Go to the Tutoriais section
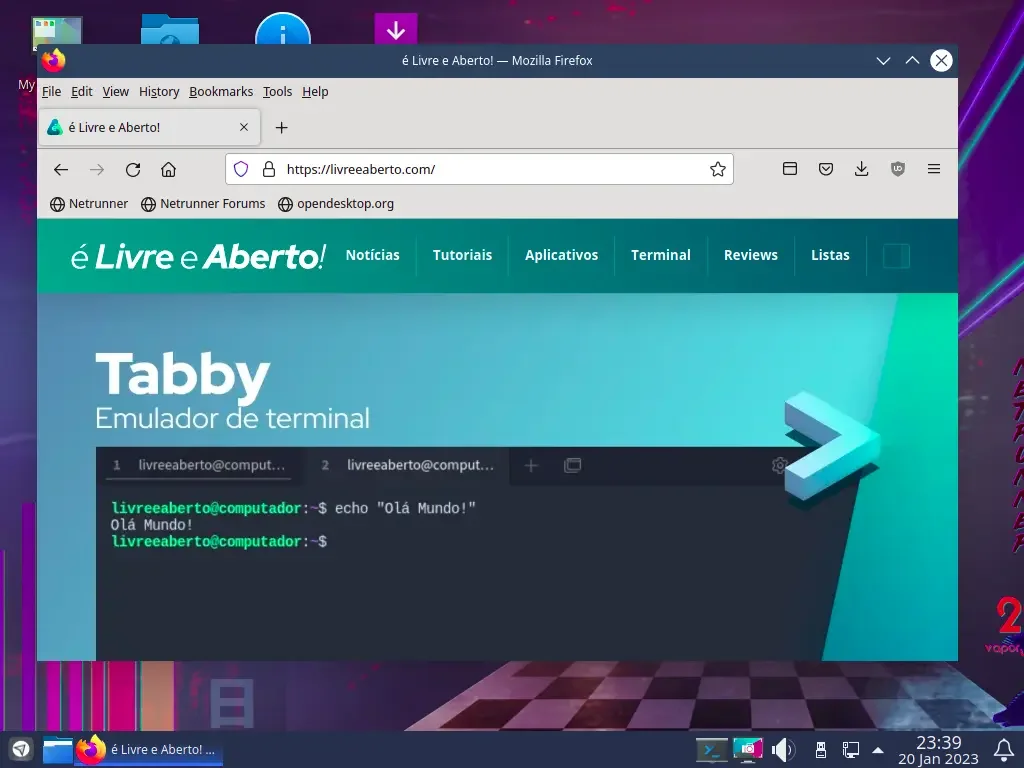Viewport: 1024px width, 768px height. tap(462, 255)
